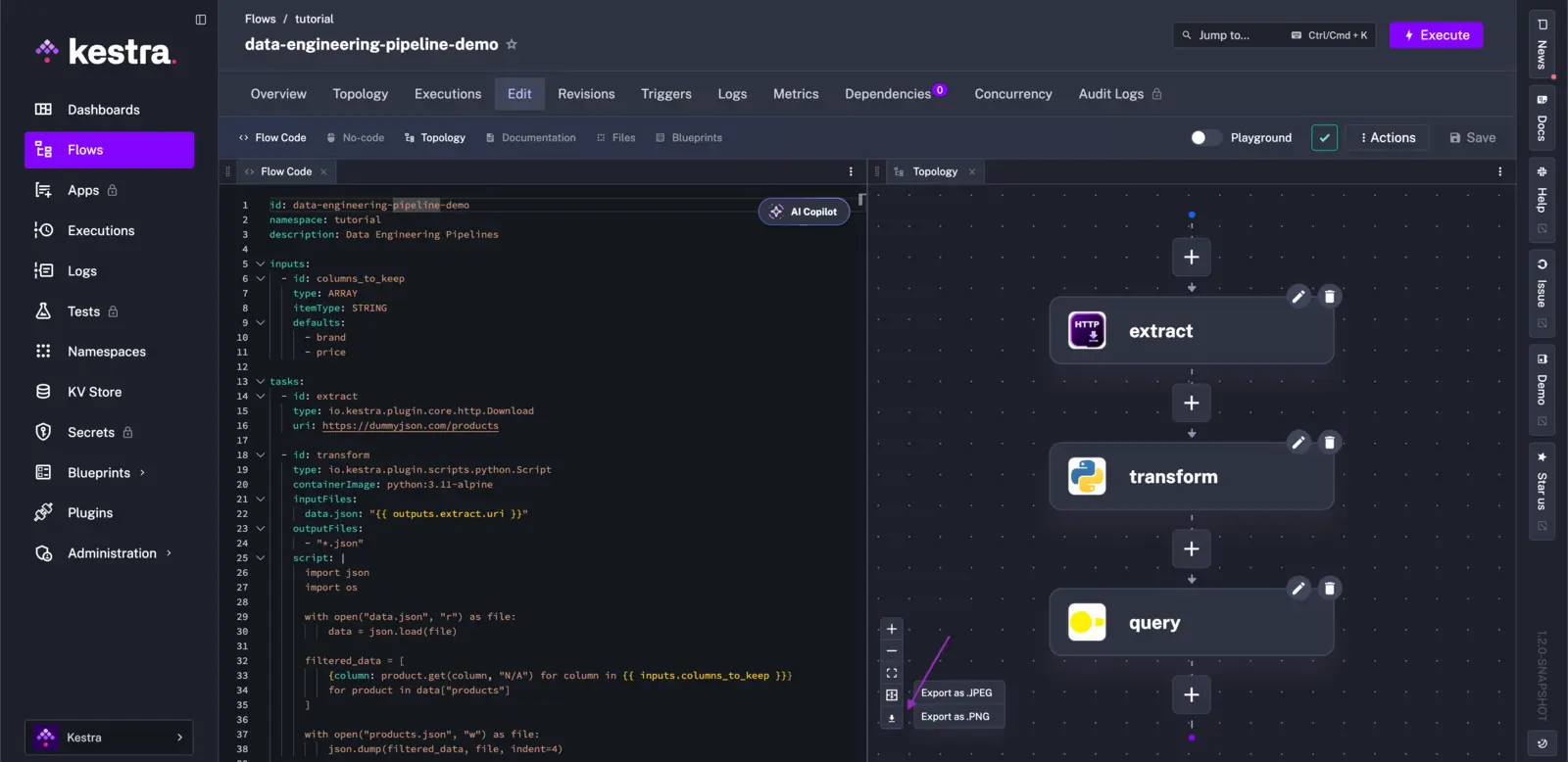The width and height of the screenshot is (1568, 762).
Task: Close the Flow Code editor tab
Action: click(x=323, y=171)
